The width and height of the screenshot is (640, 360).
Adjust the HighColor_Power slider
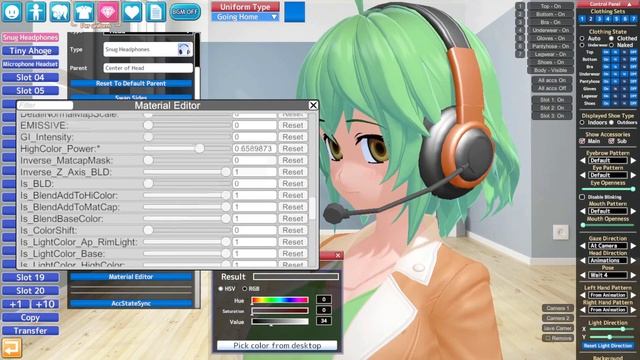point(187,149)
